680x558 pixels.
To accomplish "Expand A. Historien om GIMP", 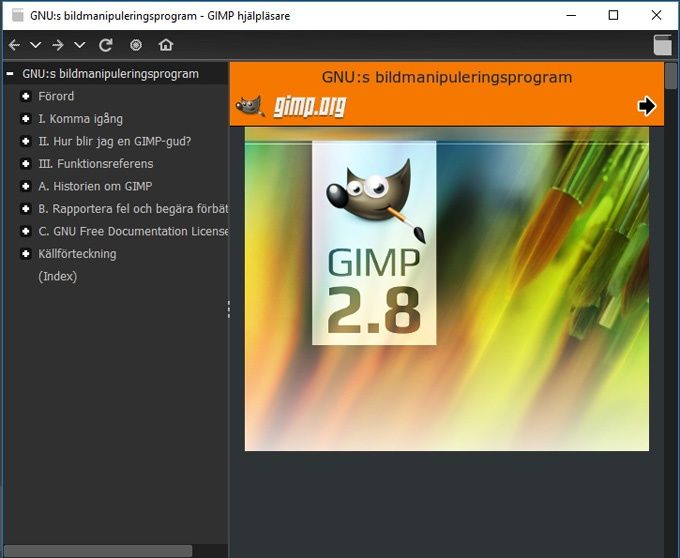I will coord(26,186).
